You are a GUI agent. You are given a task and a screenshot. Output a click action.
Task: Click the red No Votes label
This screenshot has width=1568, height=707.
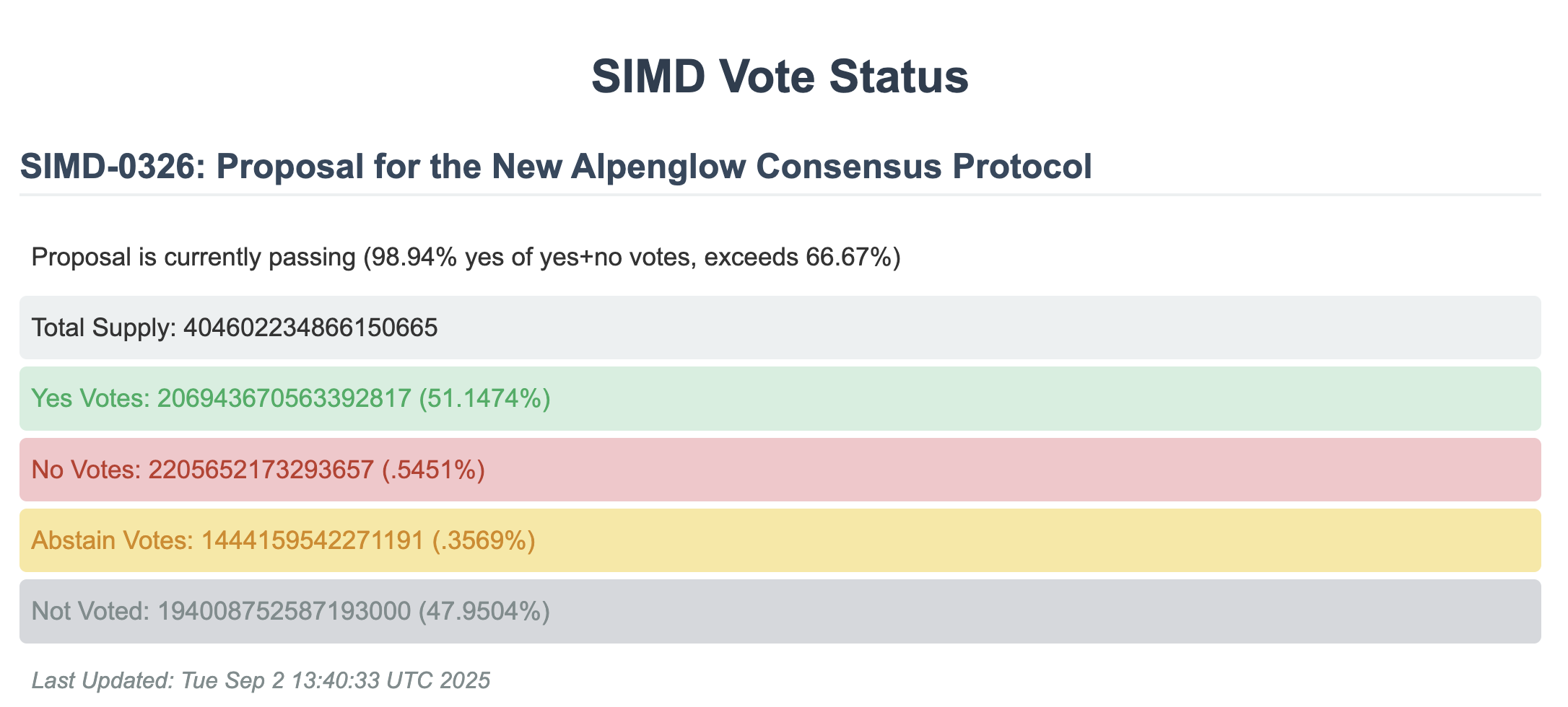pyautogui.click(x=86, y=470)
